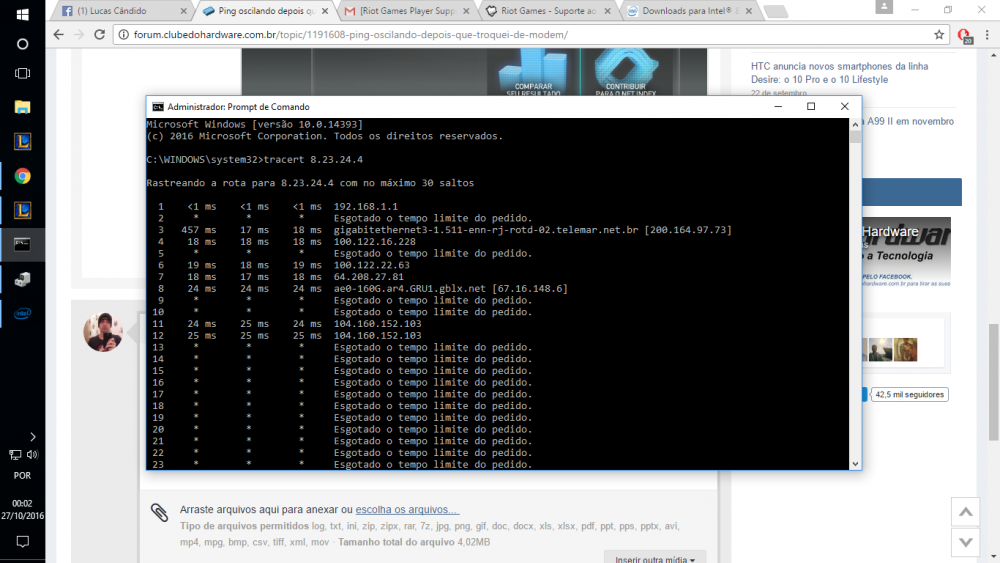Open the Chrome three-dot menu
This screenshot has width=1000, height=563.
986,34
